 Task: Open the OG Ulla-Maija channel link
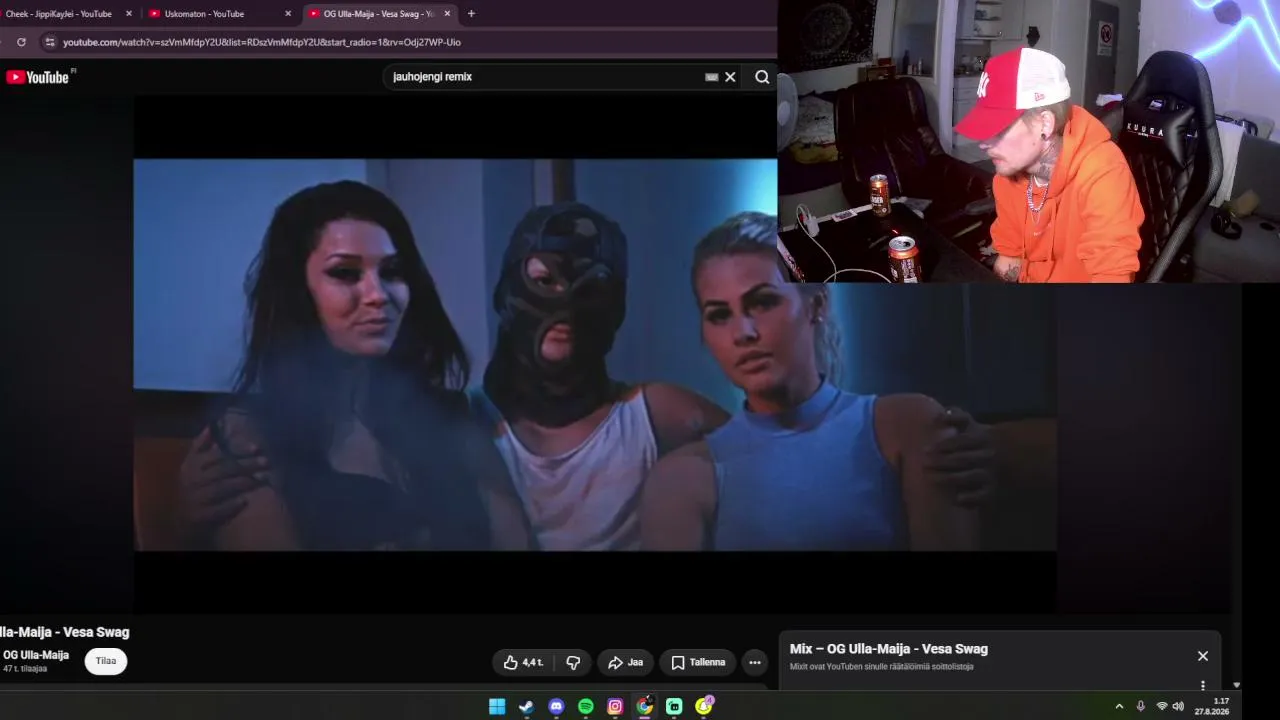click(36, 655)
